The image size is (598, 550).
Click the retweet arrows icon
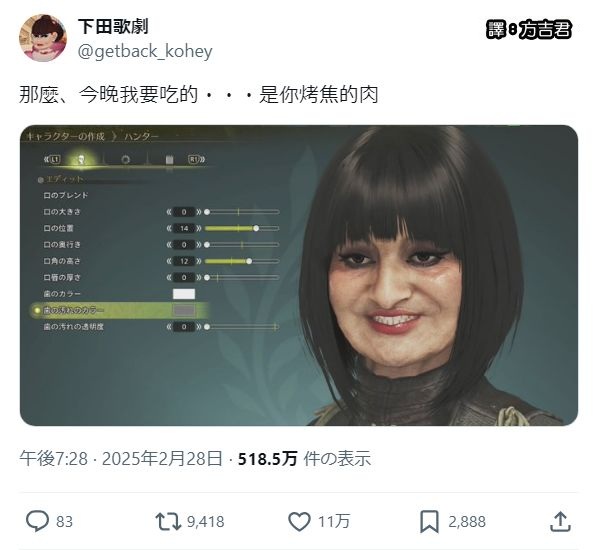point(168,522)
